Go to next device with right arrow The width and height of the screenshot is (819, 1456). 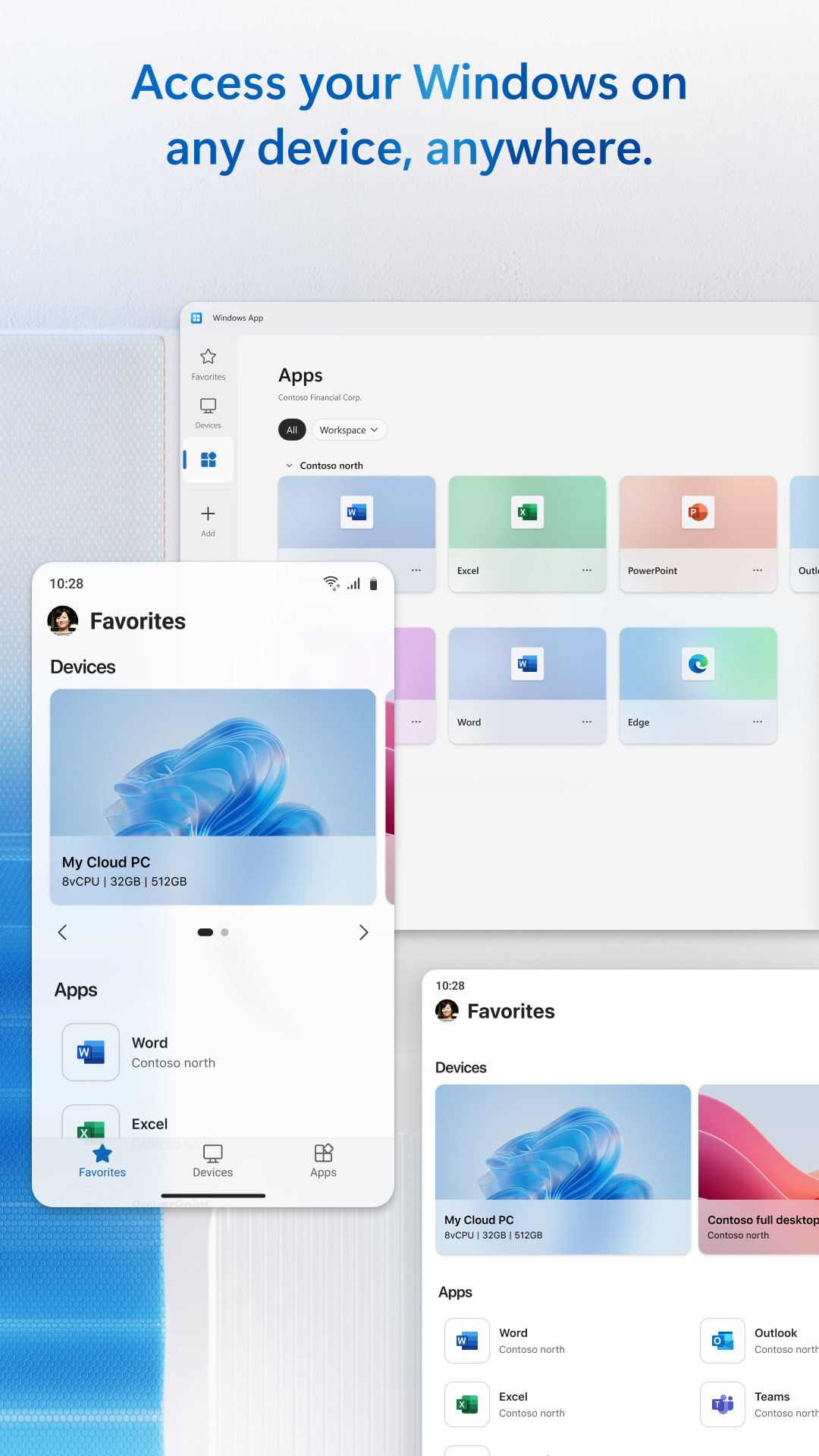click(364, 932)
